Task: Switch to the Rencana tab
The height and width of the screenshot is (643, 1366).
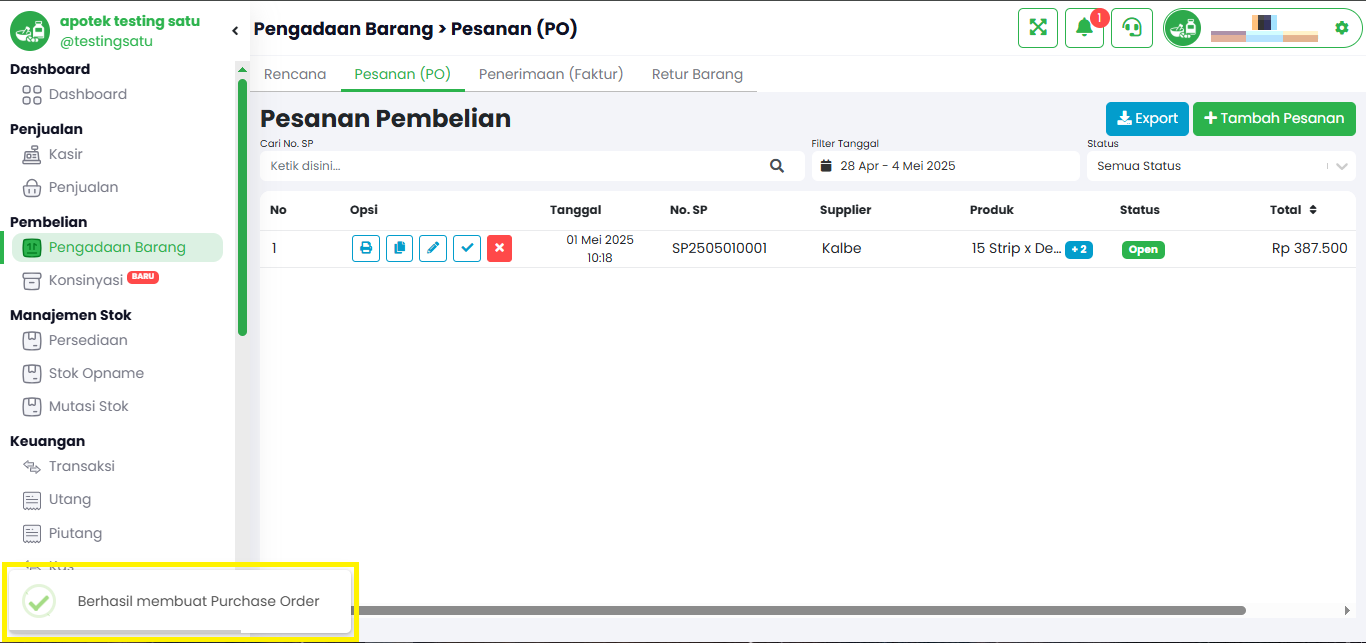Action: 295,74
